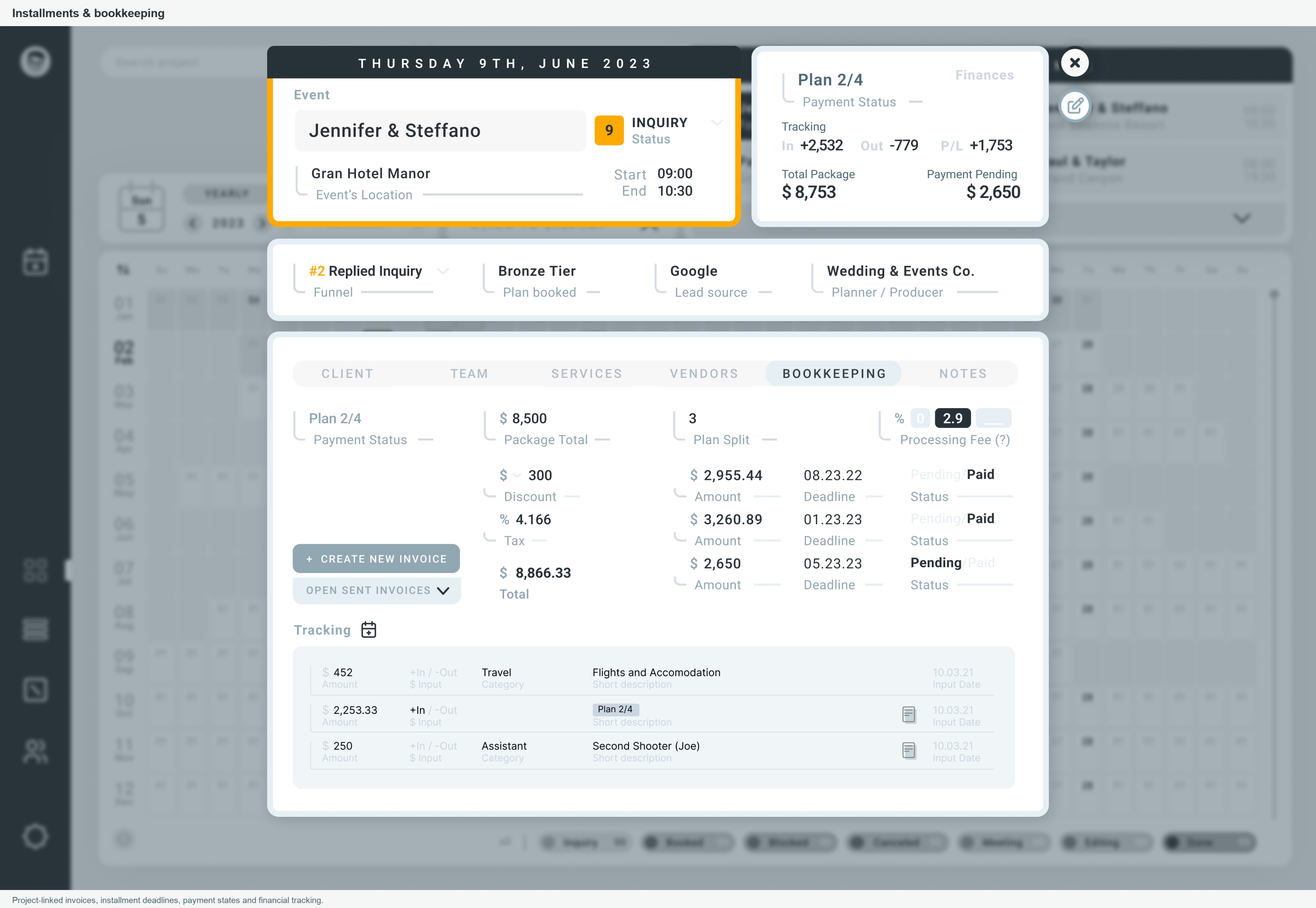1316x908 pixels.
Task: Open the dashboard grid icon in sidebar
Action: [35, 570]
